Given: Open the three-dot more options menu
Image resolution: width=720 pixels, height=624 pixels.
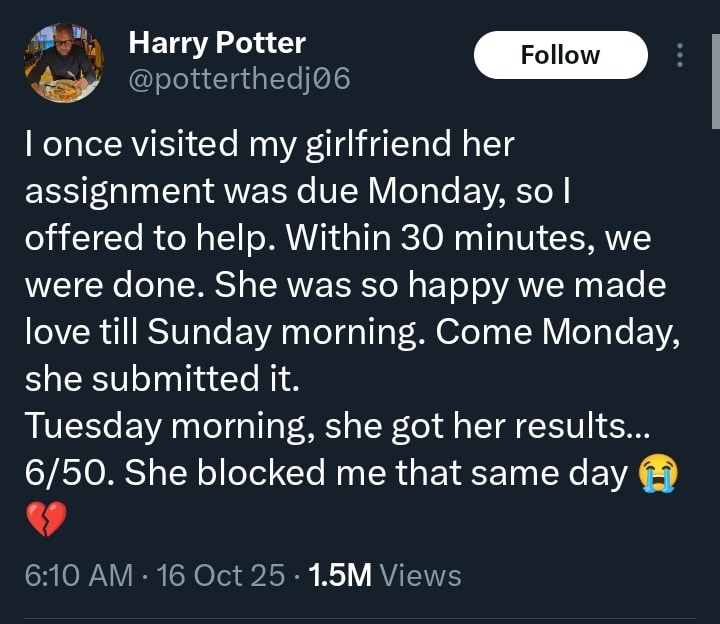Looking at the screenshot, I should point(681,55).
